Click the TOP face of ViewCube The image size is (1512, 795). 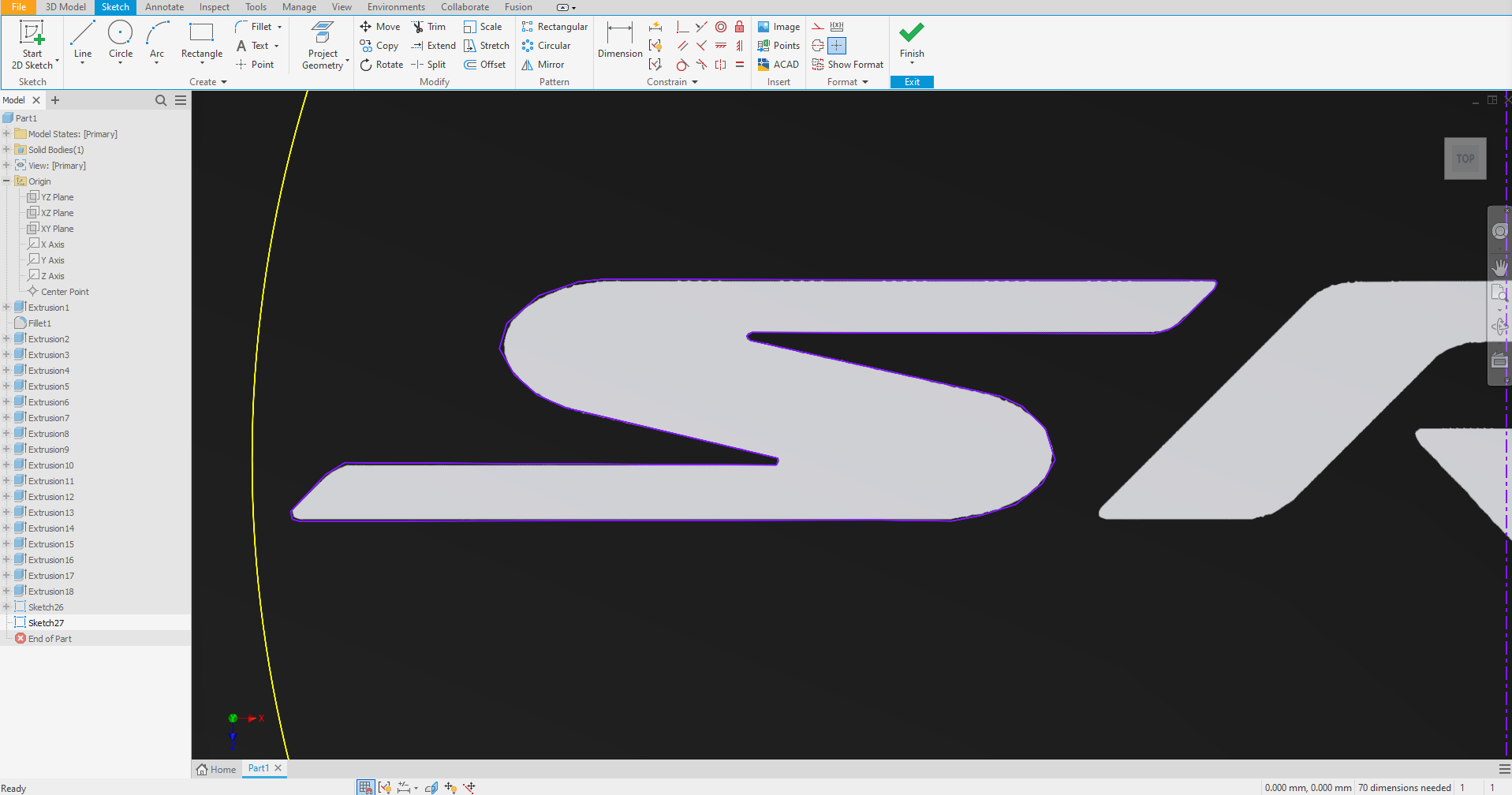(x=1465, y=159)
